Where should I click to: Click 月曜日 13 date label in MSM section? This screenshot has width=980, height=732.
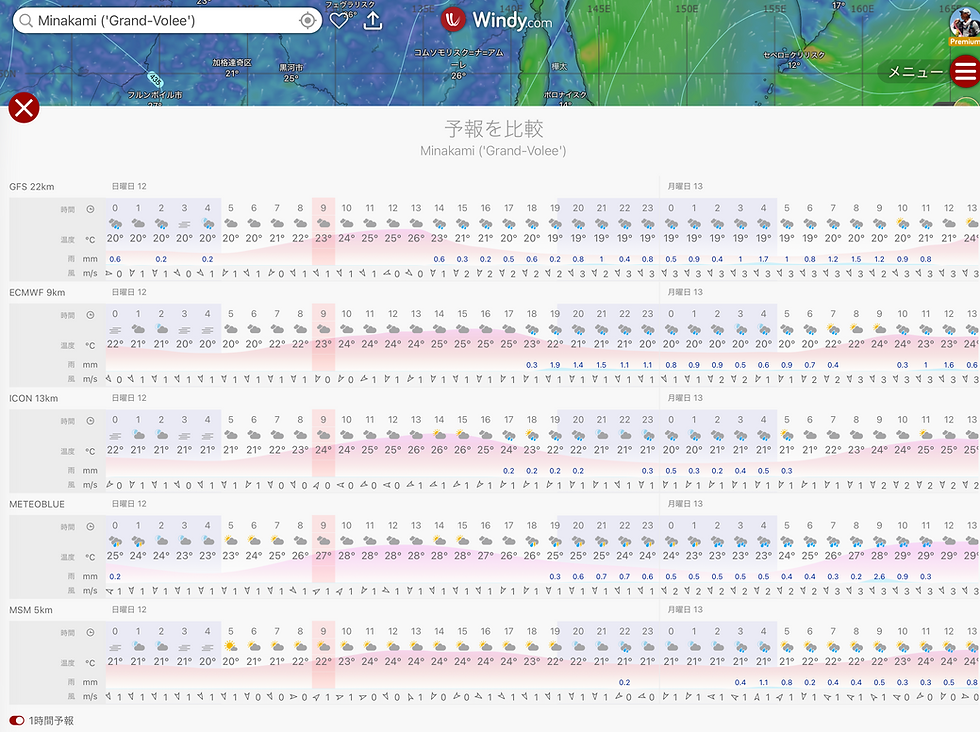[685, 609]
